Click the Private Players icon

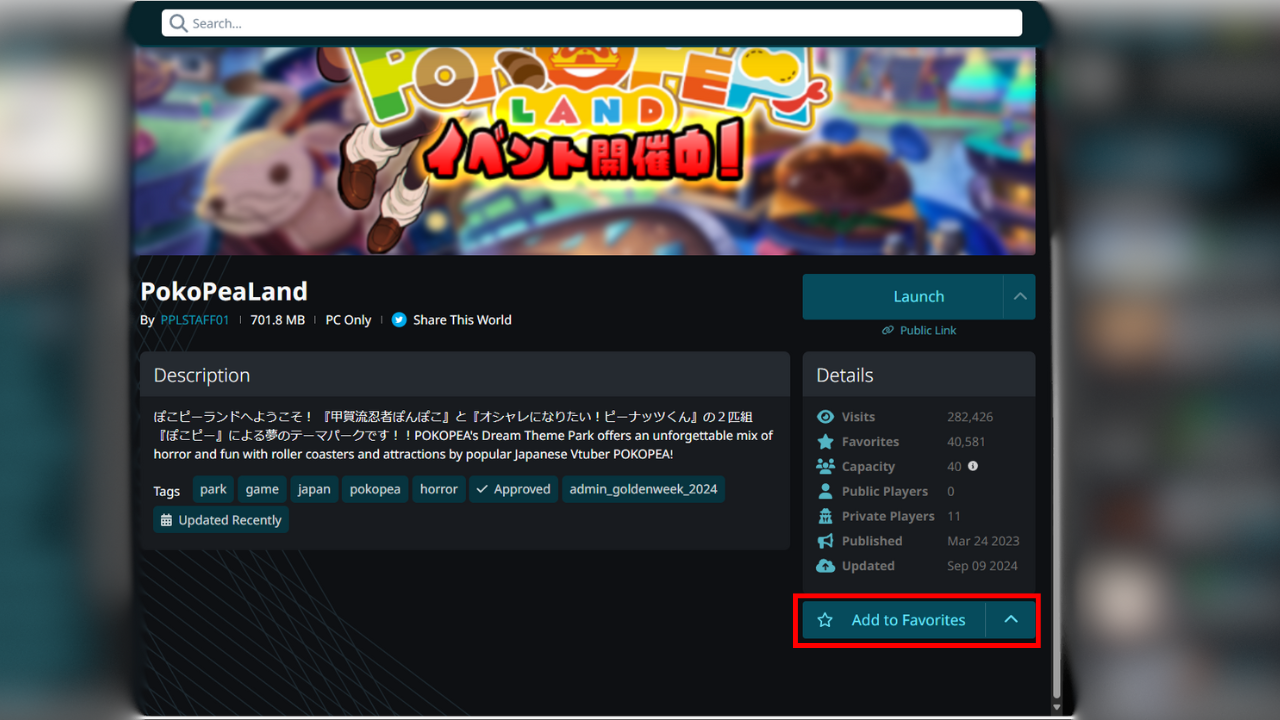pos(825,516)
